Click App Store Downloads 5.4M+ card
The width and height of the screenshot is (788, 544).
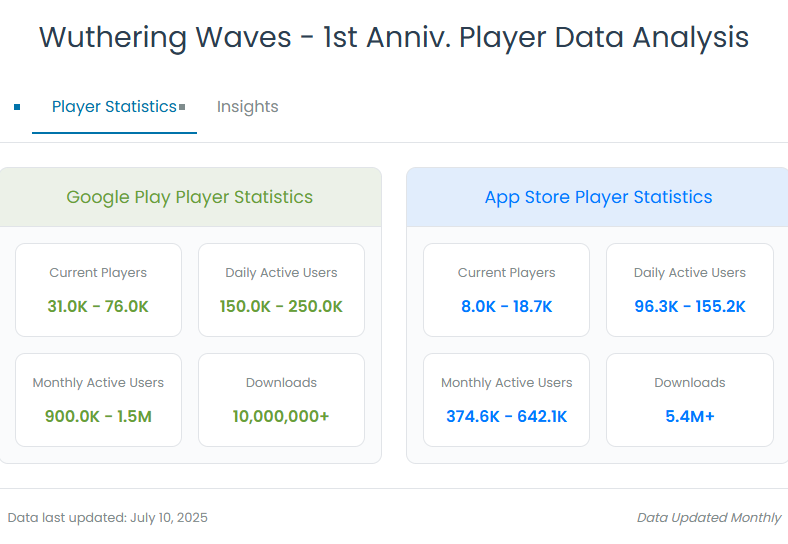(x=689, y=399)
